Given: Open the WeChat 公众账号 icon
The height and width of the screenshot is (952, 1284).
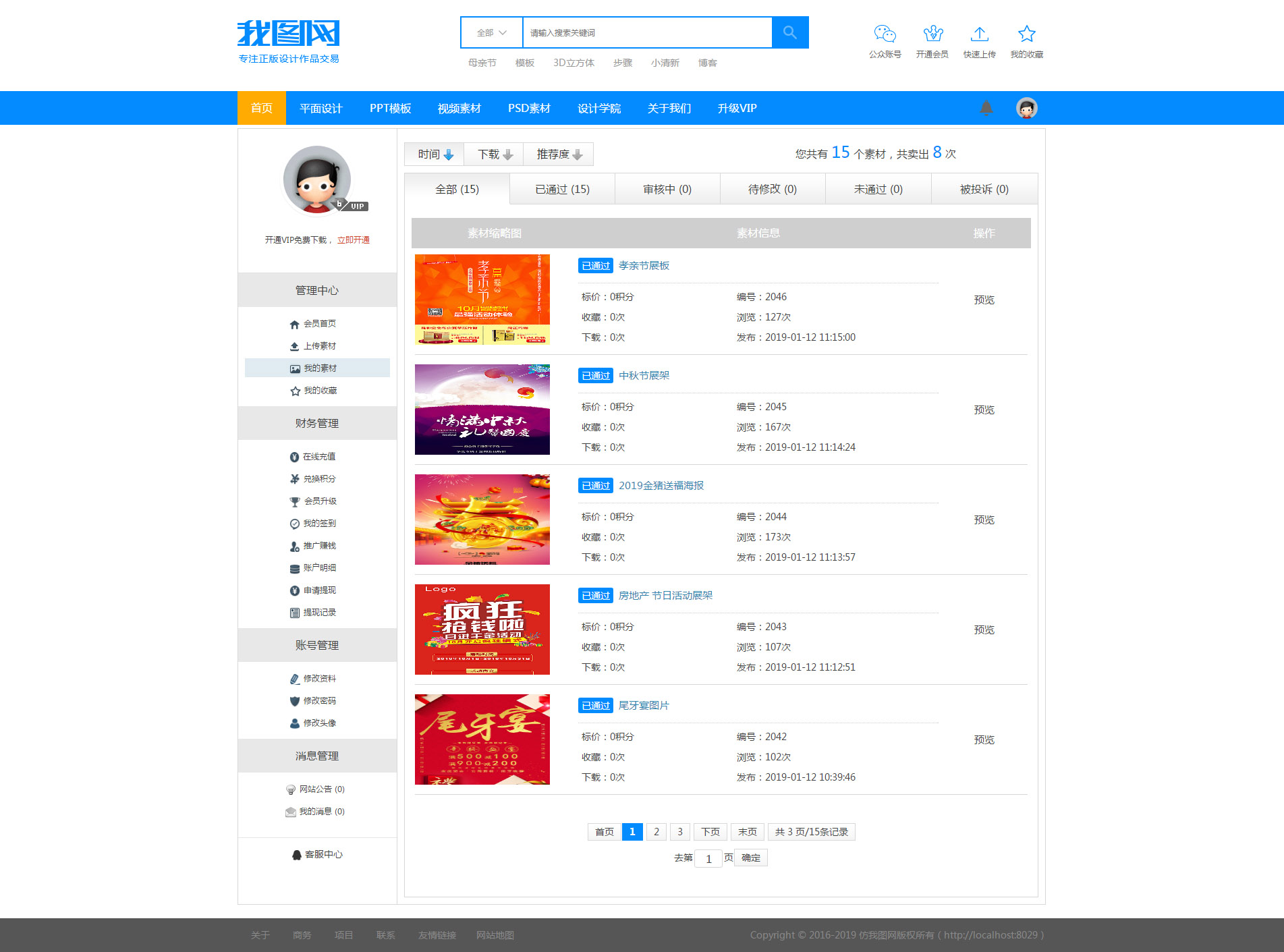Looking at the screenshot, I should tap(885, 34).
